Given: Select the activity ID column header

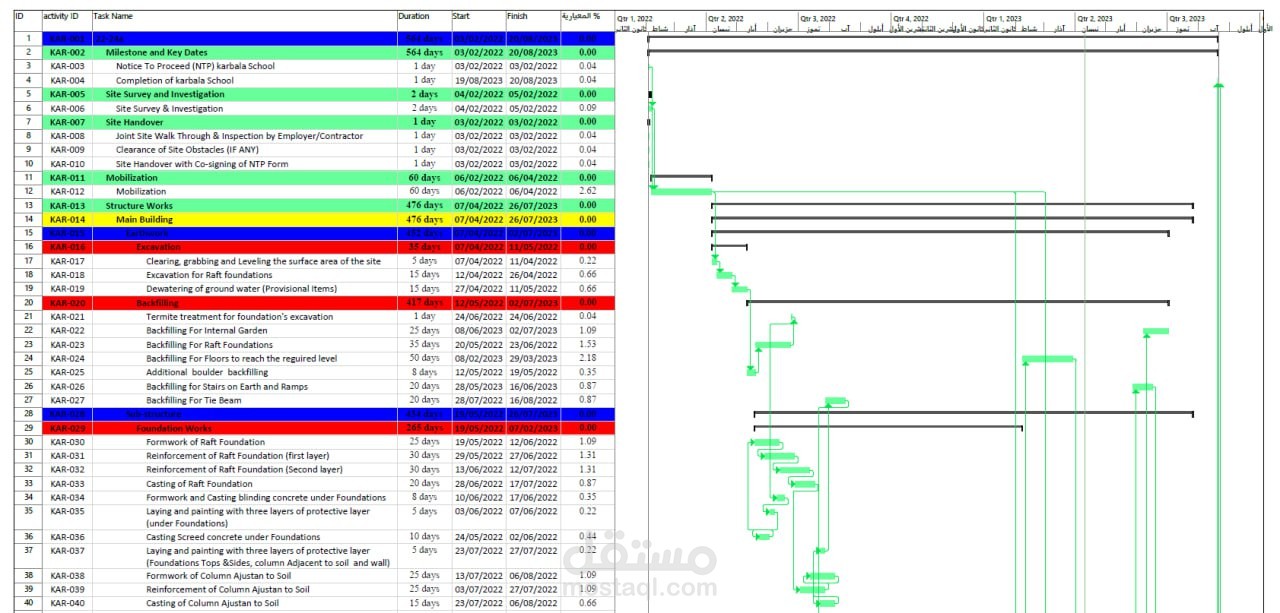Looking at the screenshot, I should point(60,17).
